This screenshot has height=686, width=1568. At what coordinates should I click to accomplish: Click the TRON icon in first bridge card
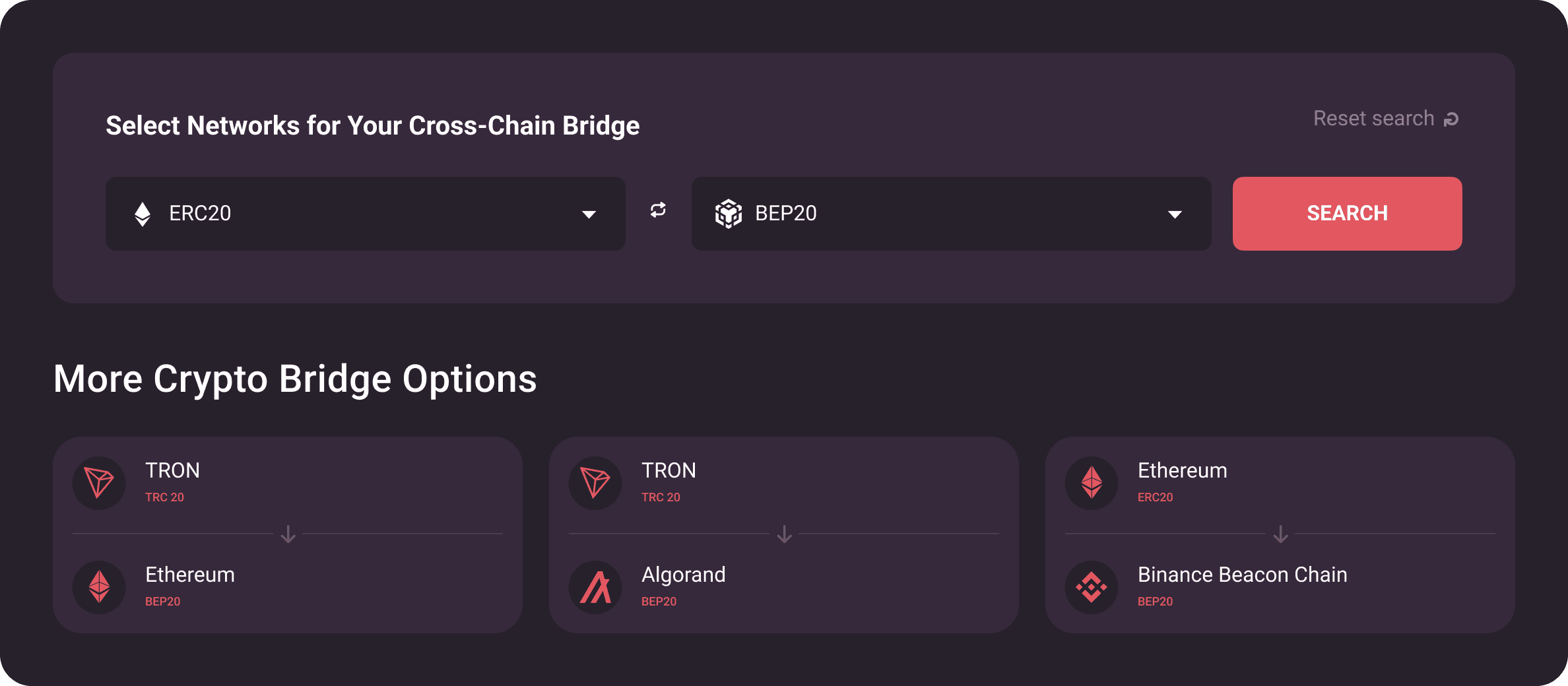(x=99, y=483)
